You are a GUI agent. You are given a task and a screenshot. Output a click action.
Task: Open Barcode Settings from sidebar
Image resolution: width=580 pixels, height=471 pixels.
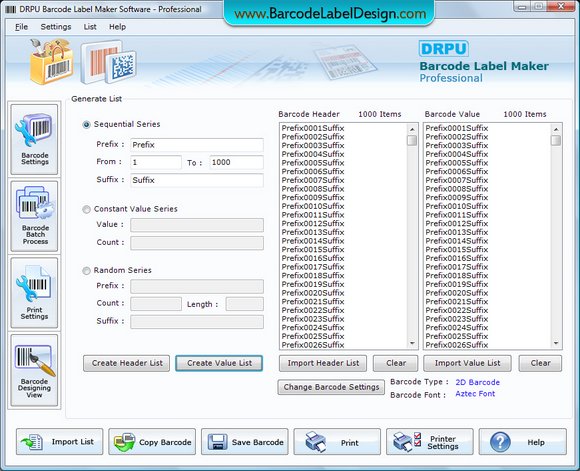coord(34,139)
